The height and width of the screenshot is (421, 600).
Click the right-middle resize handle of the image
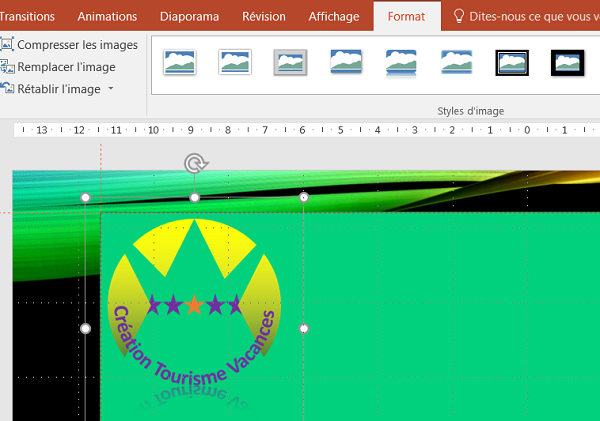coord(304,328)
